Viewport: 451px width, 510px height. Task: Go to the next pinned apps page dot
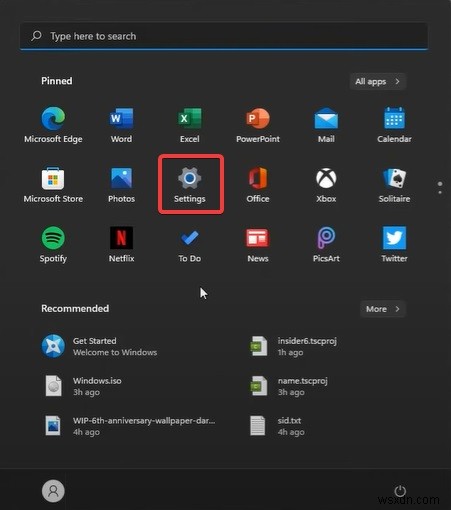(440, 192)
